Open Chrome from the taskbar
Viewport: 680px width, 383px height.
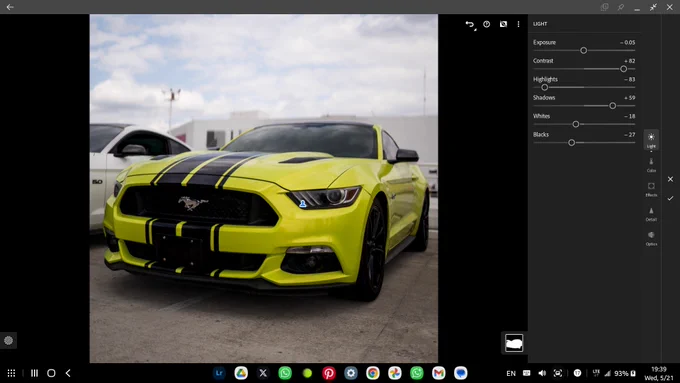point(373,373)
